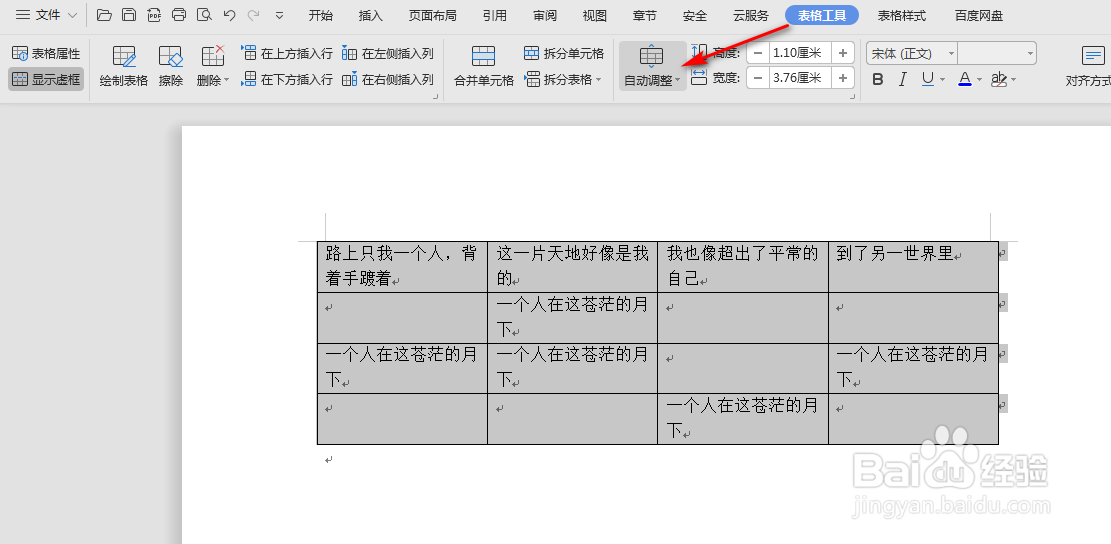
Task: Open 表格属性 table properties
Action: click(x=46, y=53)
